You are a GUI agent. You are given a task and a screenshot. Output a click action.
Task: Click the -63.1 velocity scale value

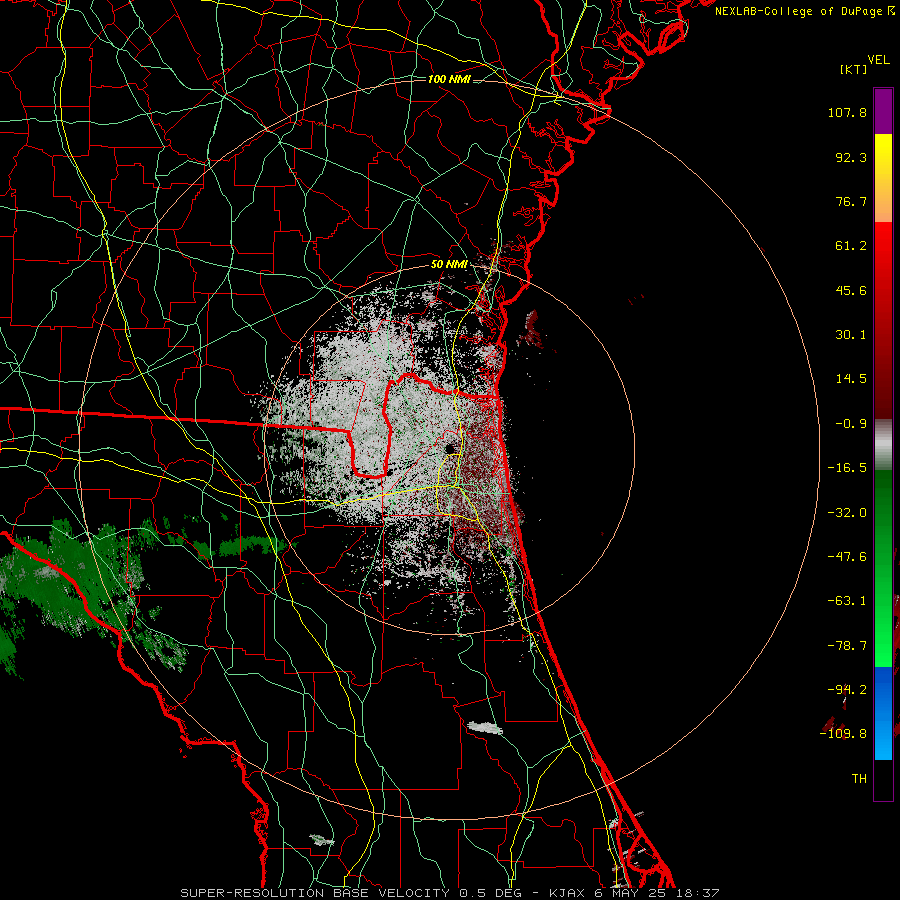[x=847, y=601]
